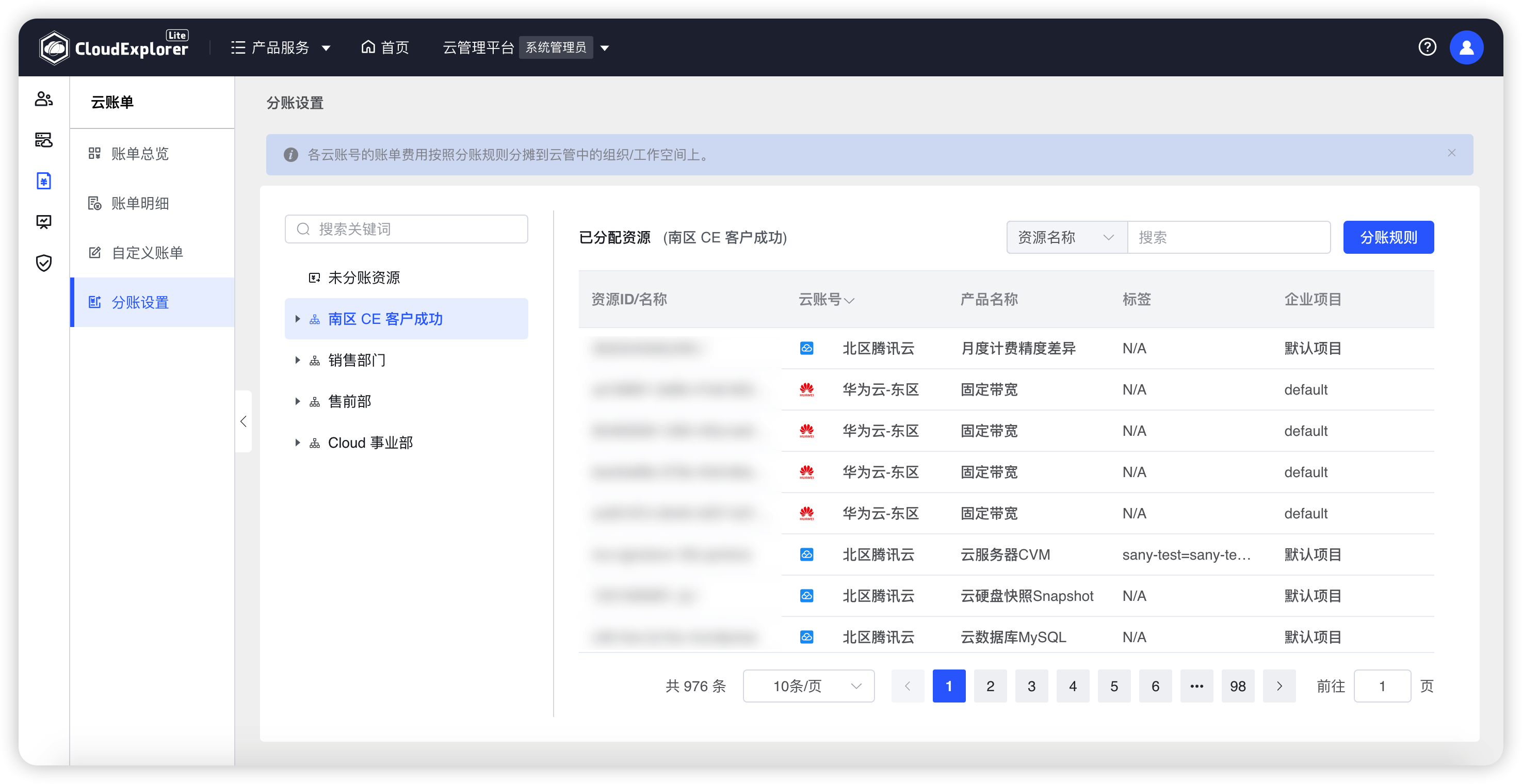This screenshot has width=1522, height=784.
Task: Collapse the left panel with arrow handle
Action: (244, 422)
